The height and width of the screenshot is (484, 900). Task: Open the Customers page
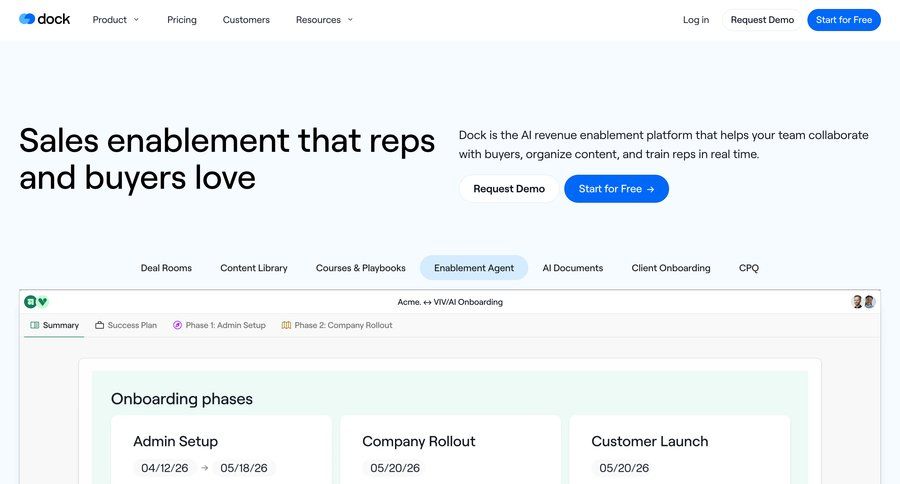pyautogui.click(x=246, y=20)
